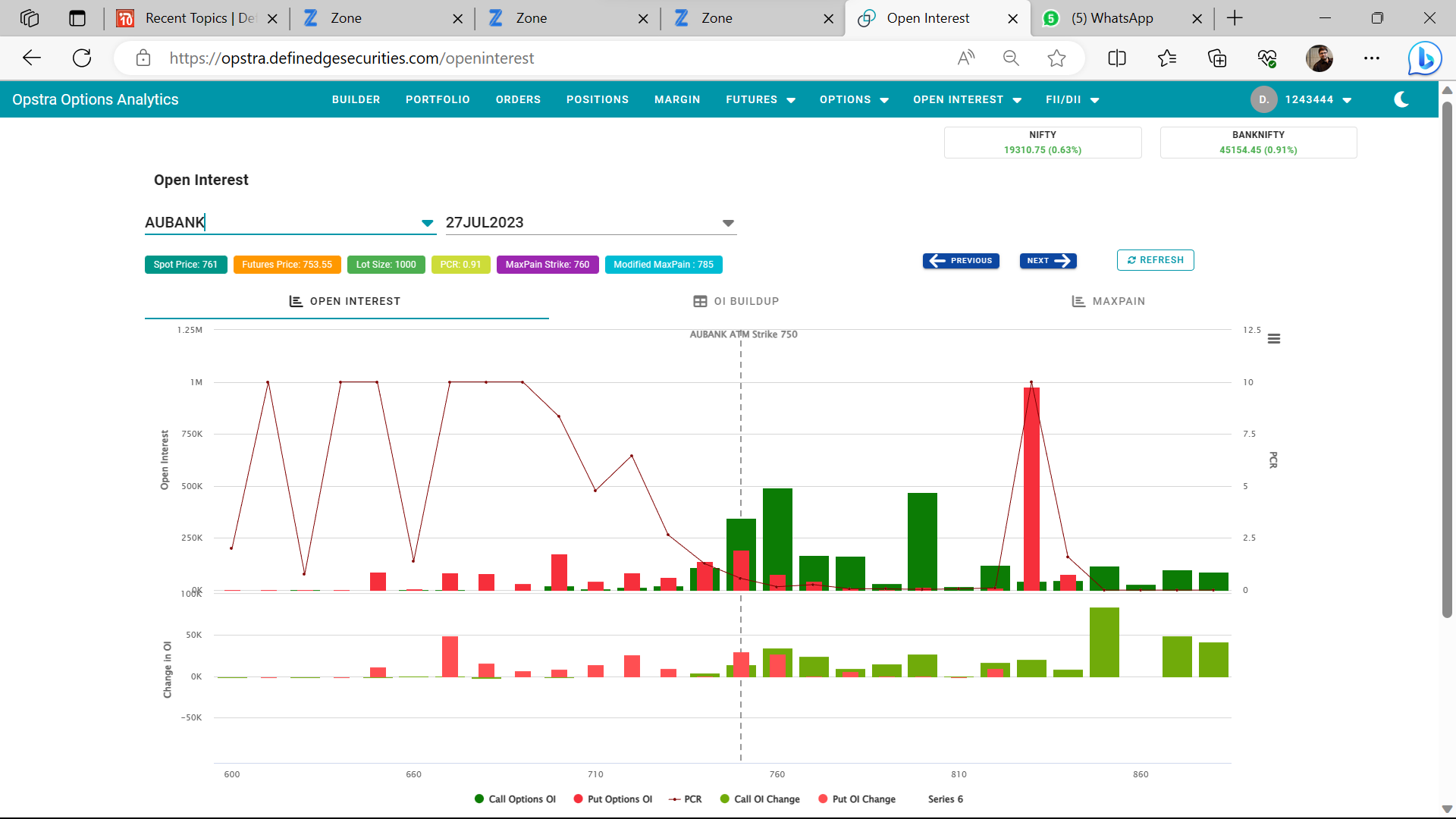Image resolution: width=1456 pixels, height=819 pixels.
Task: Add page to favorites star
Action: (1056, 58)
